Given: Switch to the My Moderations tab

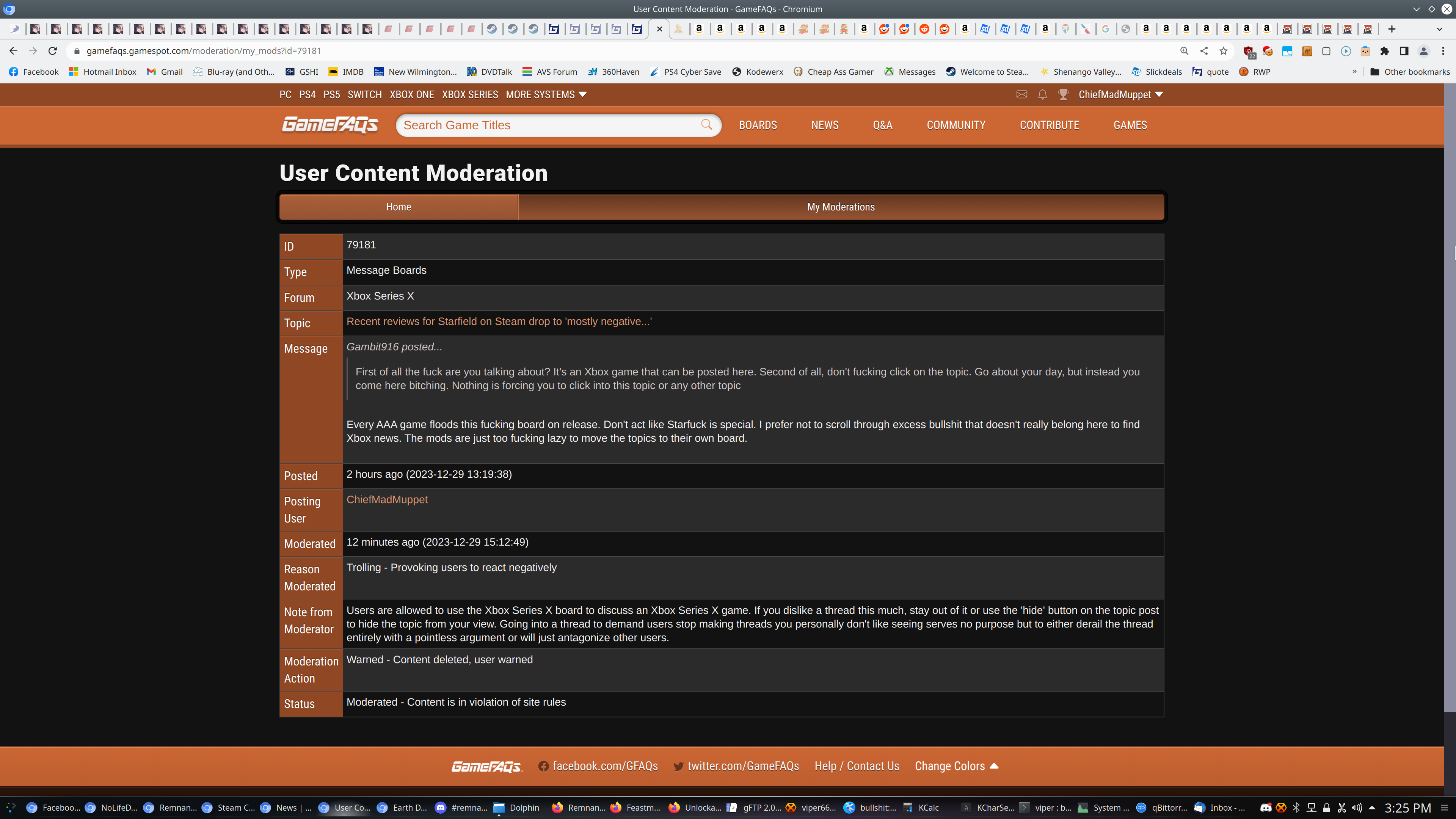Looking at the screenshot, I should tap(841, 207).
